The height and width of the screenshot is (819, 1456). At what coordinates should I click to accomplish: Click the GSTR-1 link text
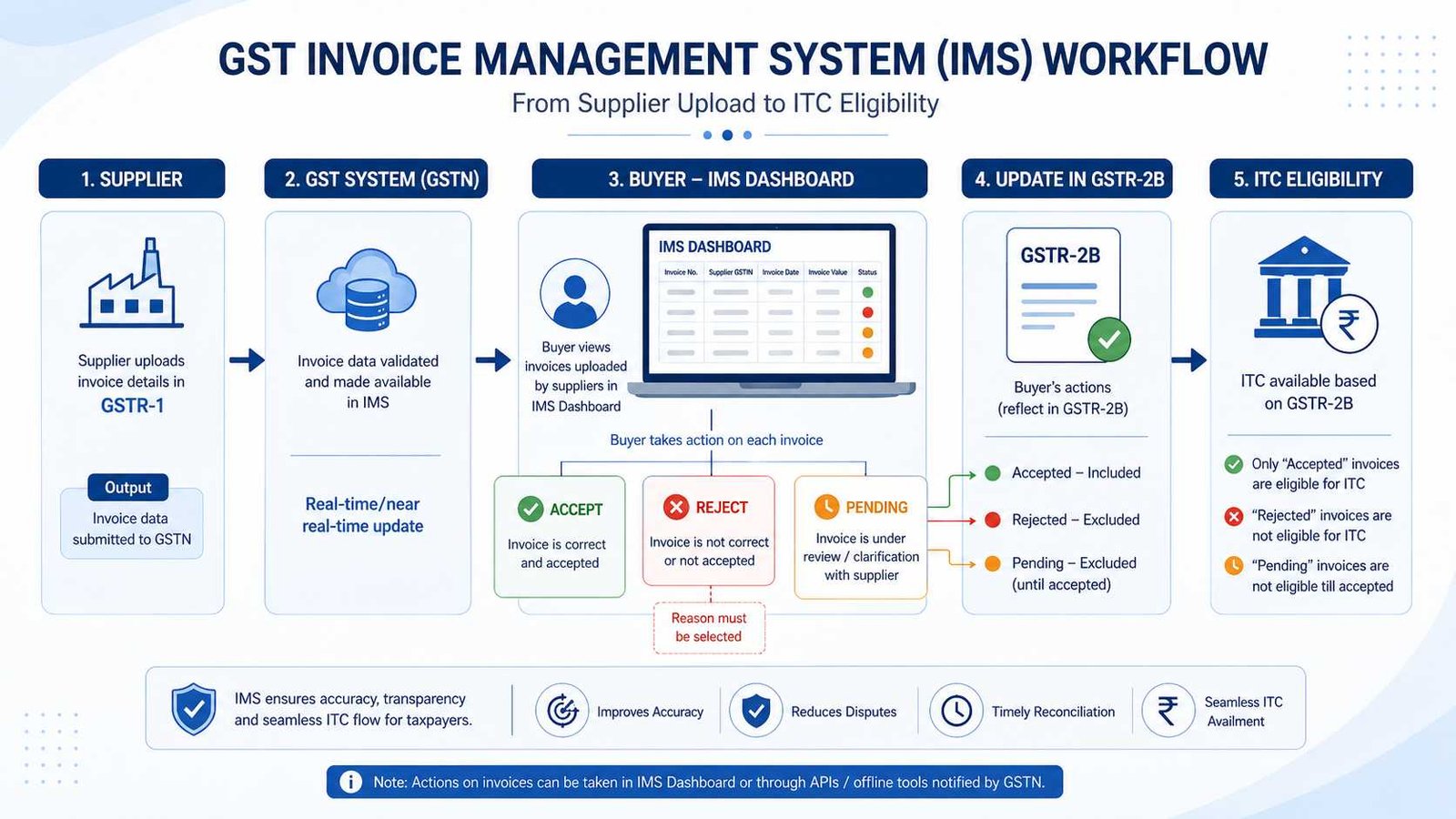pyautogui.click(x=132, y=406)
